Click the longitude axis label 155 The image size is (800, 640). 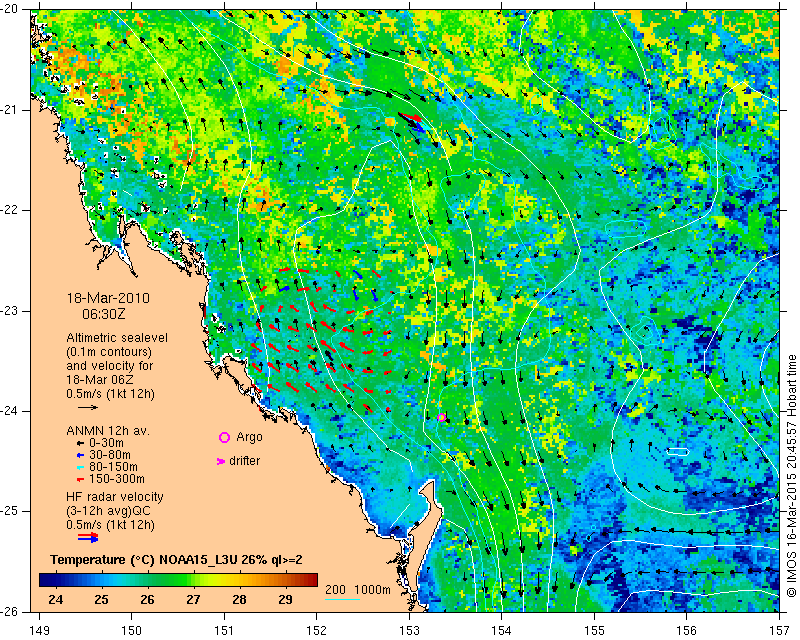[x=594, y=631]
